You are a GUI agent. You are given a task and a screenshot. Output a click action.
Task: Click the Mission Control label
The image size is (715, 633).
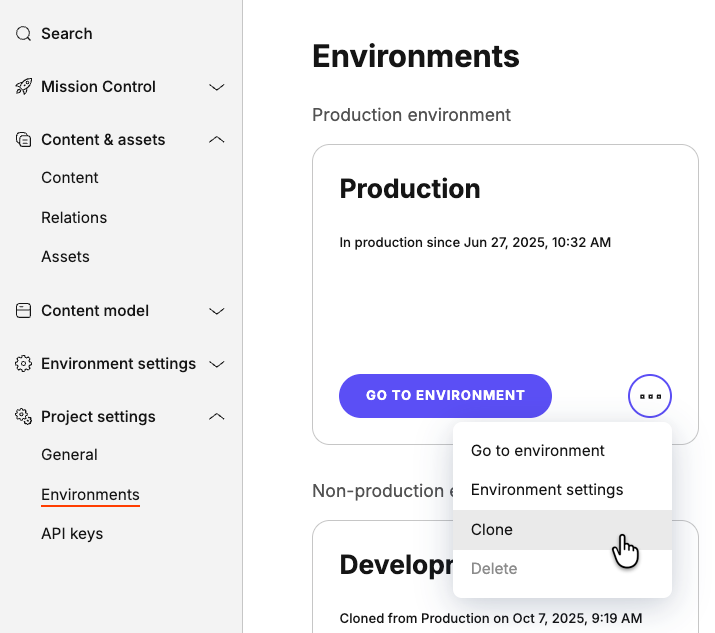(98, 87)
